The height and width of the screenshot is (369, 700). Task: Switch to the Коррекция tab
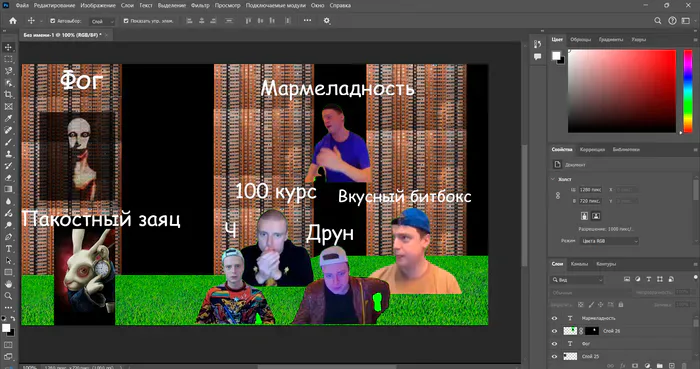pyautogui.click(x=592, y=150)
